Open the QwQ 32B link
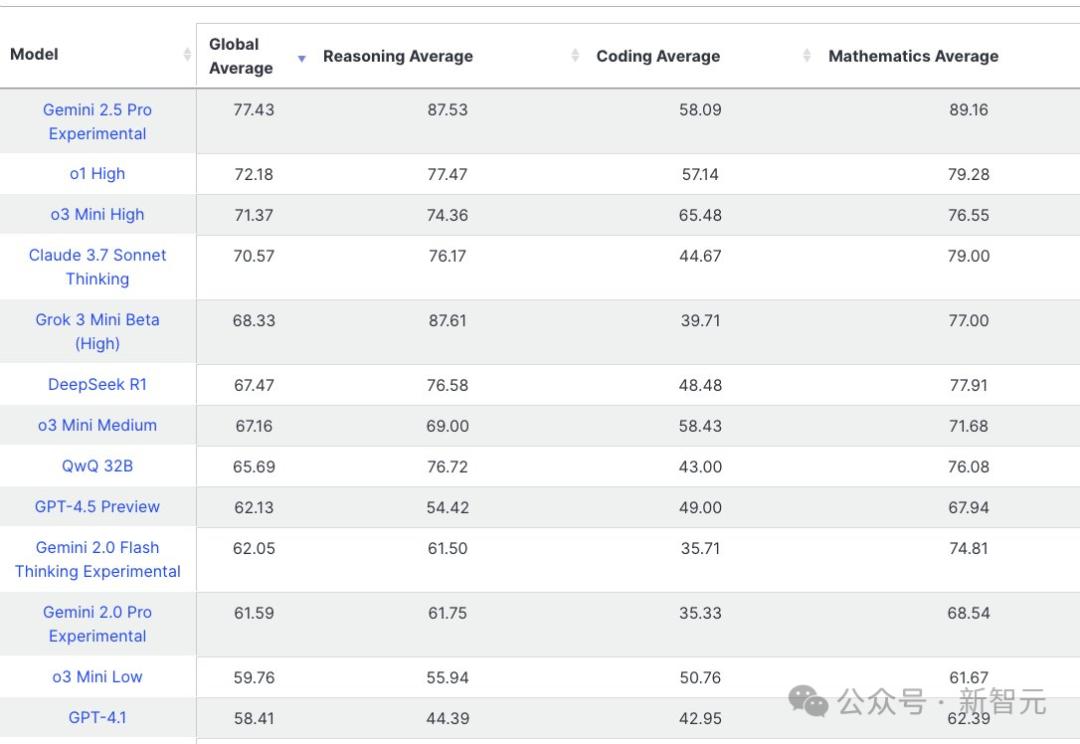 click(x=97, y=466)
